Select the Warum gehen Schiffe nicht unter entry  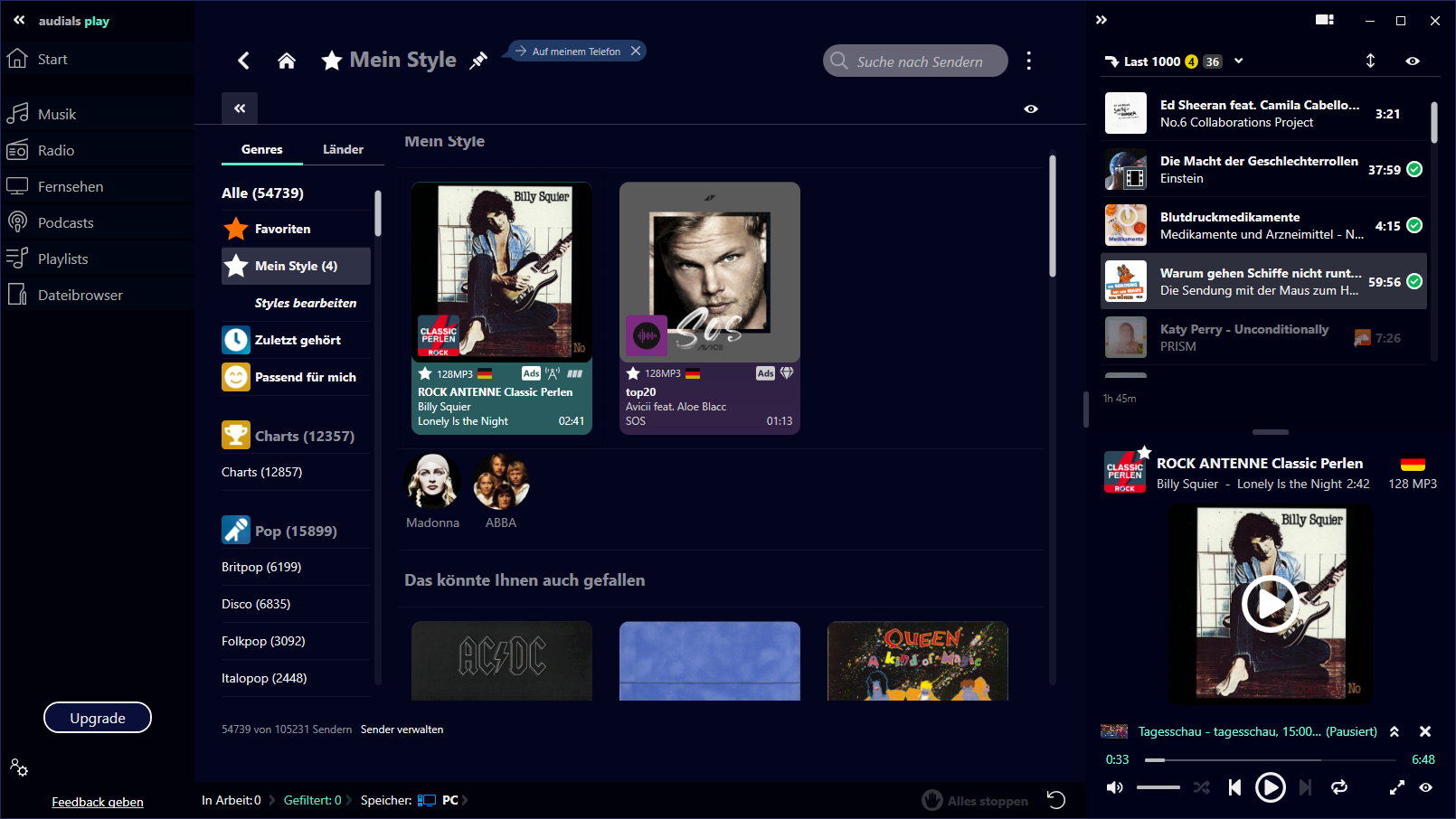click(x=1264, y=281)
